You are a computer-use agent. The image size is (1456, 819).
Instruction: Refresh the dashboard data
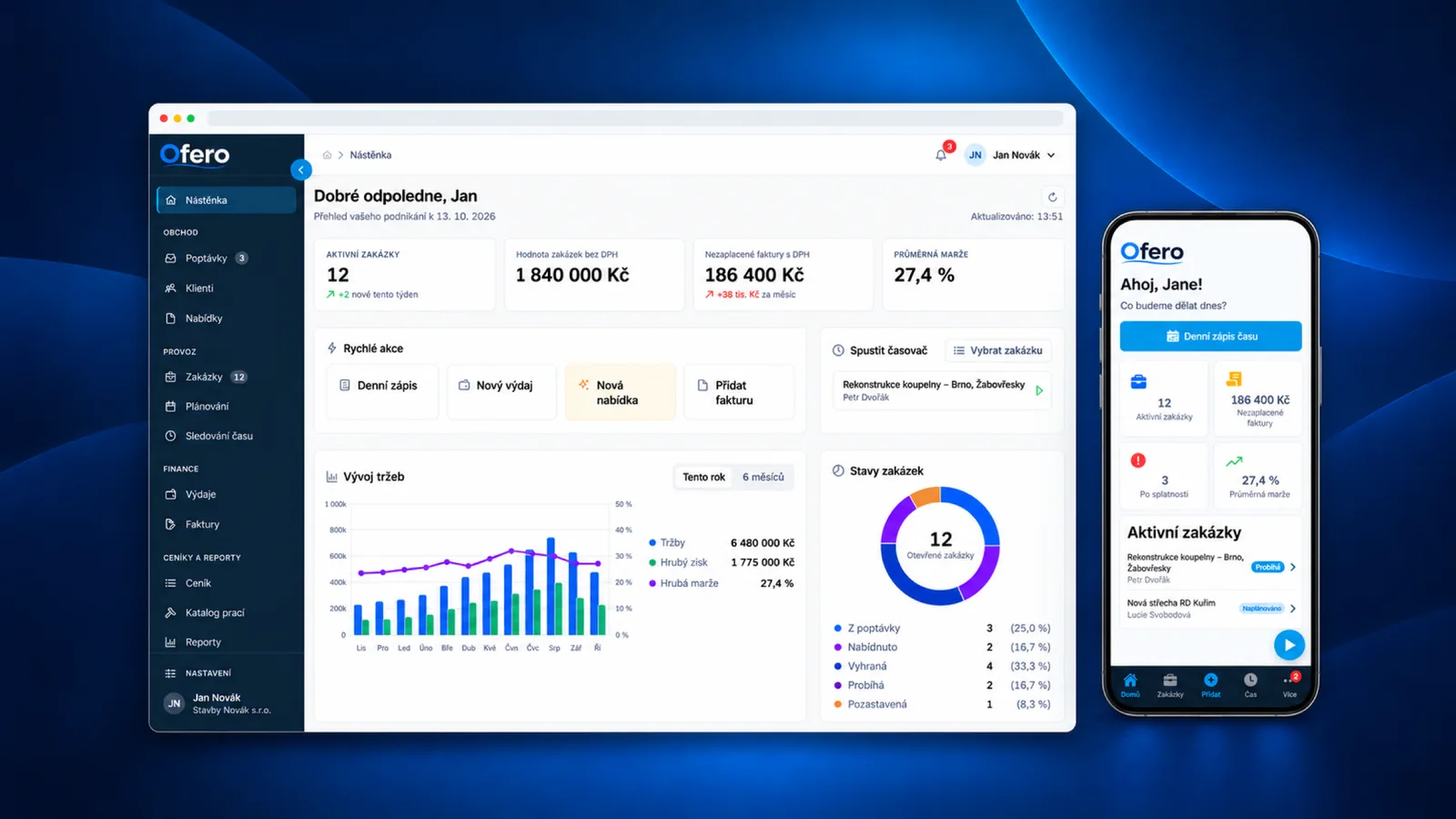pos(1053,197)
